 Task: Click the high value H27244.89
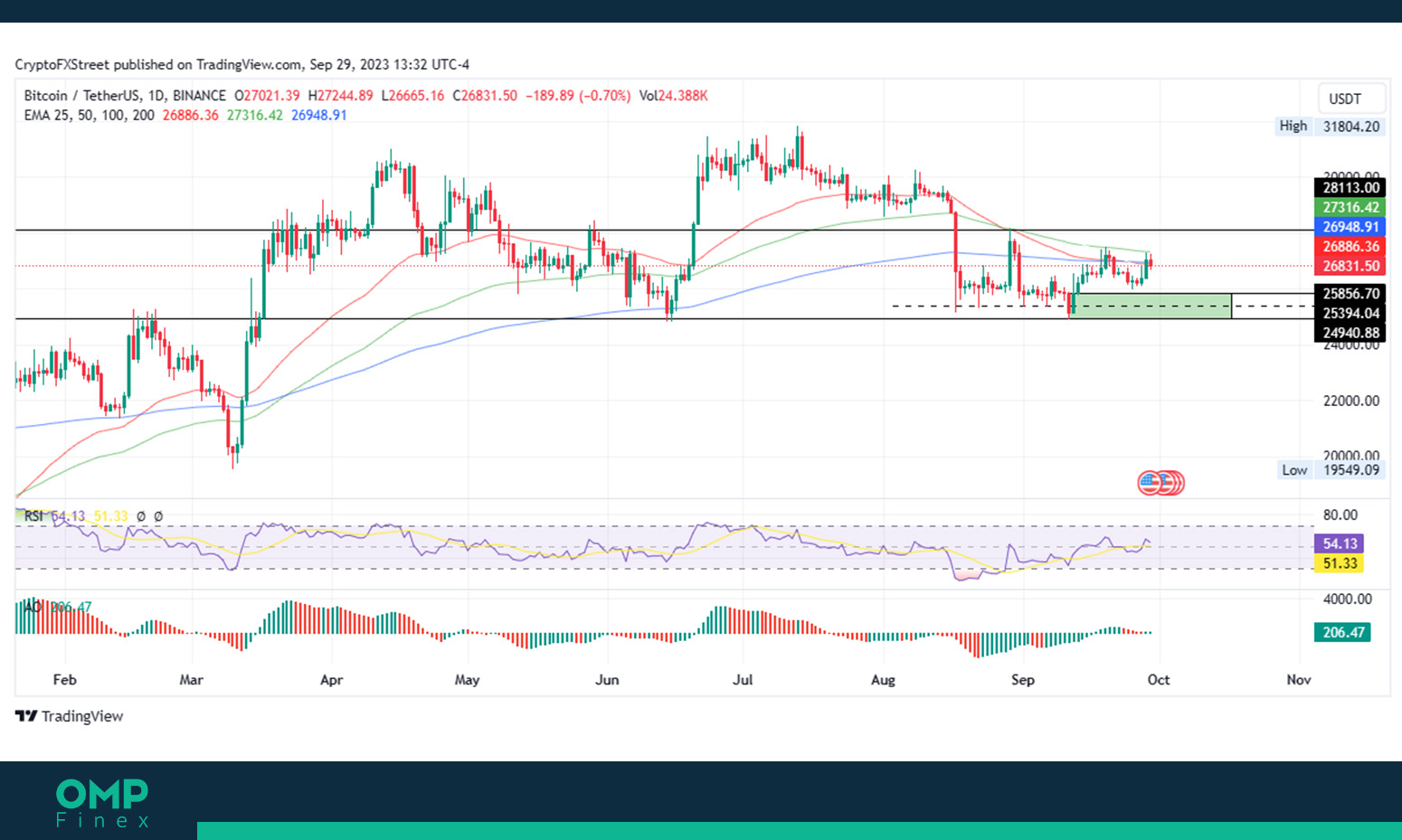click(x=341, y=96)
